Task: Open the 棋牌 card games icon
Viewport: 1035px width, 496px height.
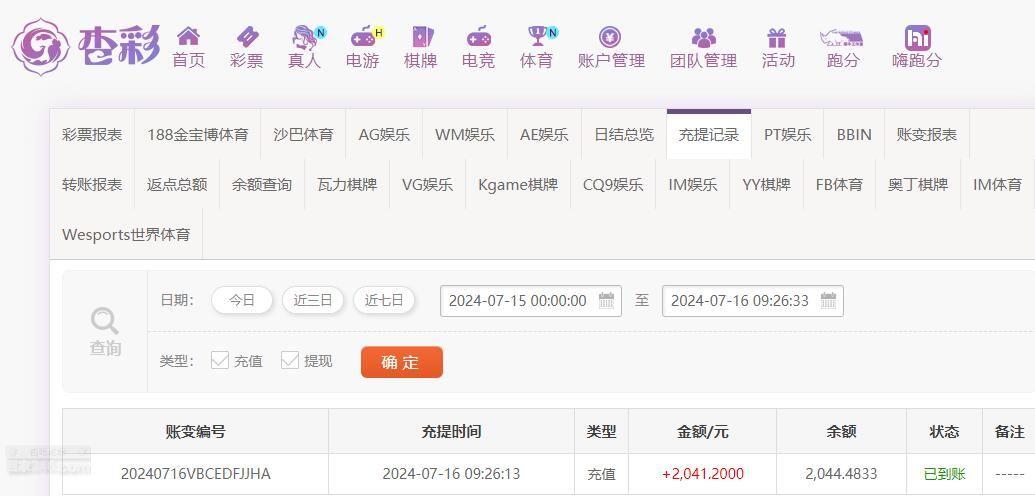Action: point(421,36)
